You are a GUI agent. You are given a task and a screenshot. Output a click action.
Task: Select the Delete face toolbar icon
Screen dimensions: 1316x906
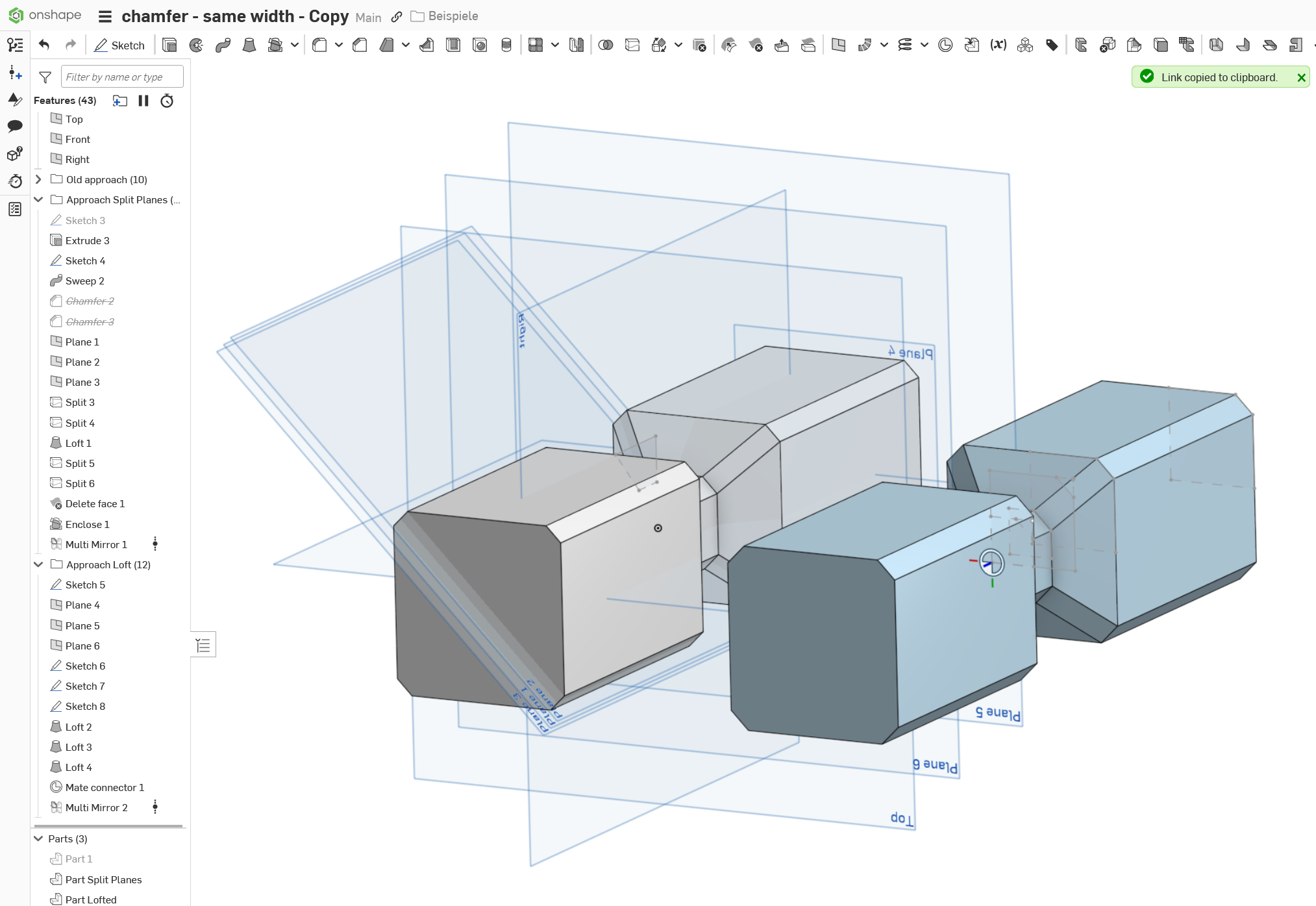tap(755, 45)
